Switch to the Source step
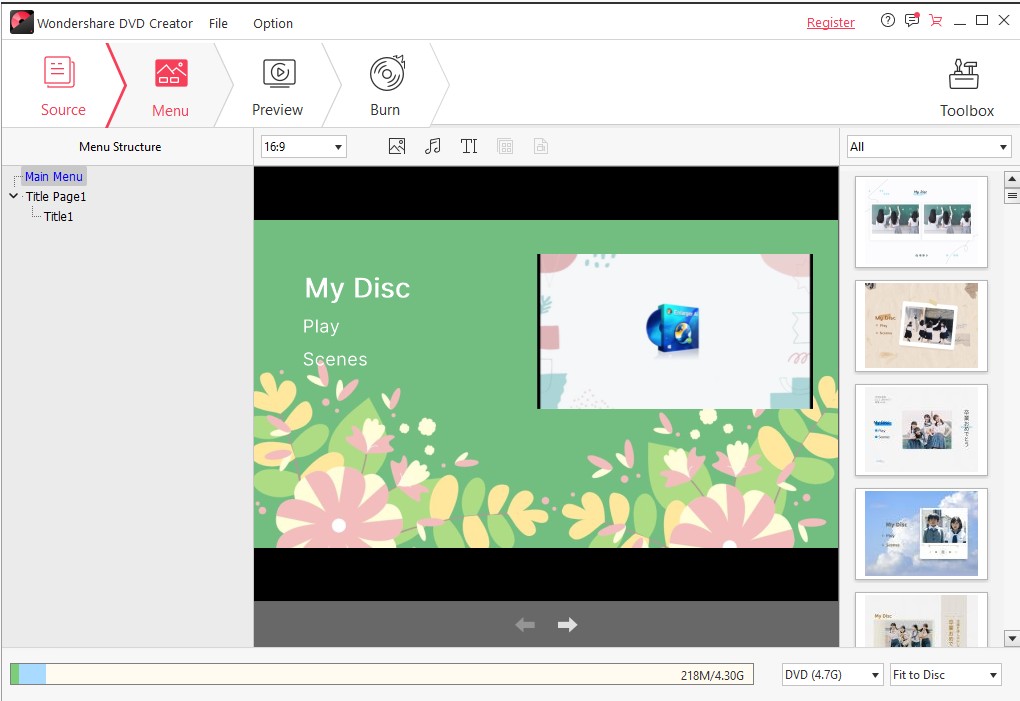The height and width of the screenshot is (701, 1020). click(62, 84)
